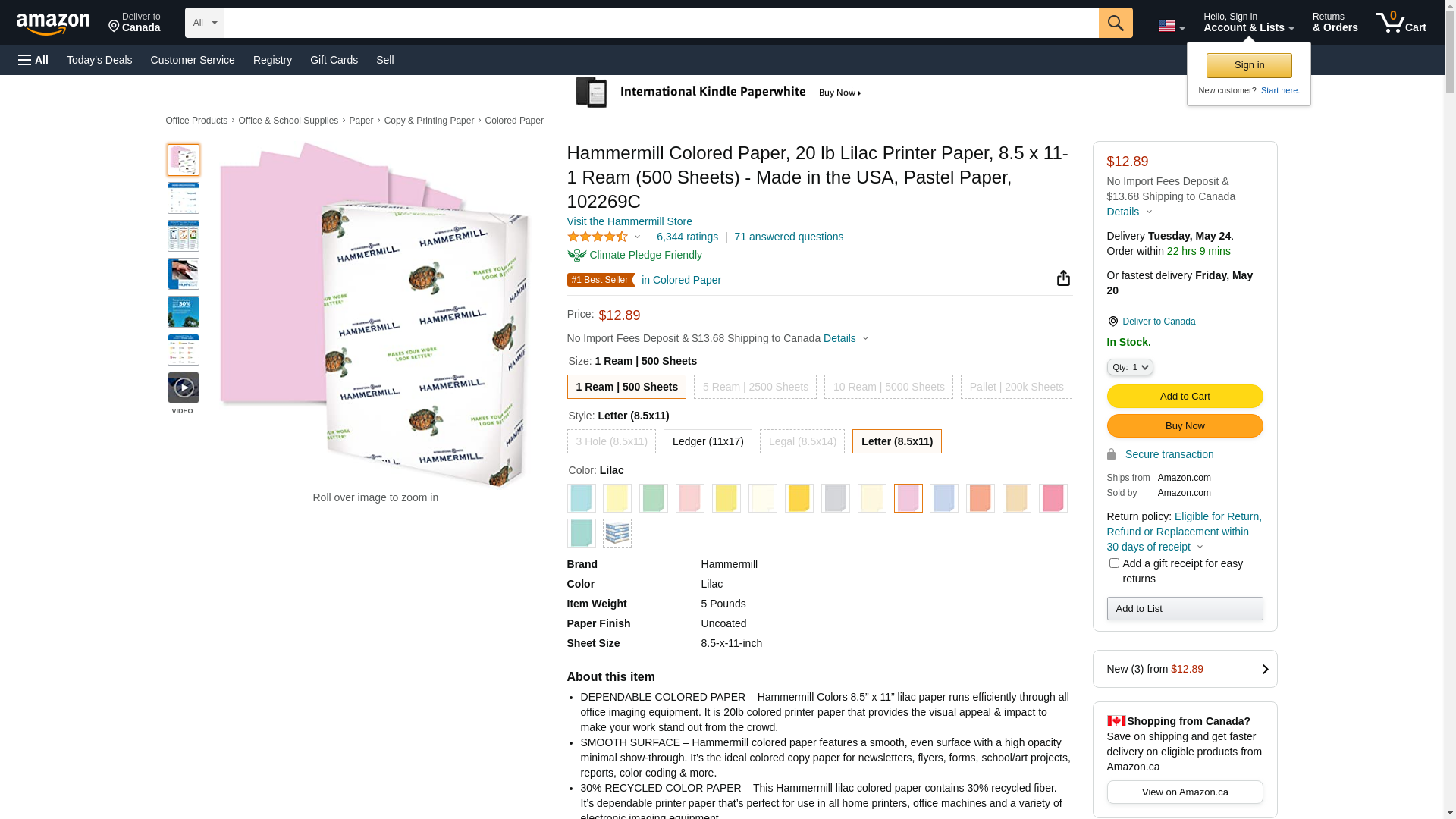Click the US flag language selector
This screenshot has height=819, width=1456.
pos(1170,26)
